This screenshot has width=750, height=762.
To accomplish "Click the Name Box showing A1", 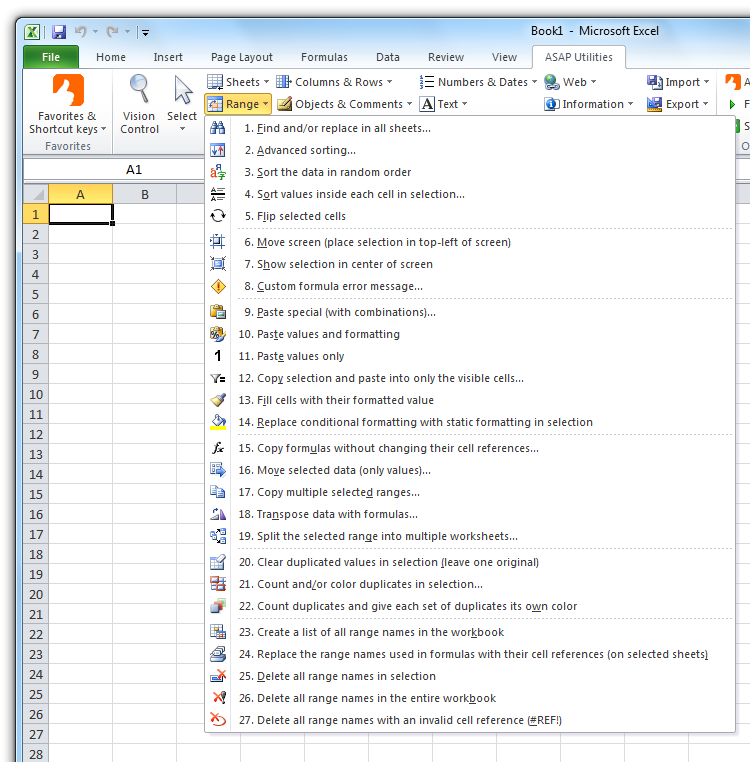I will (114, 170).
